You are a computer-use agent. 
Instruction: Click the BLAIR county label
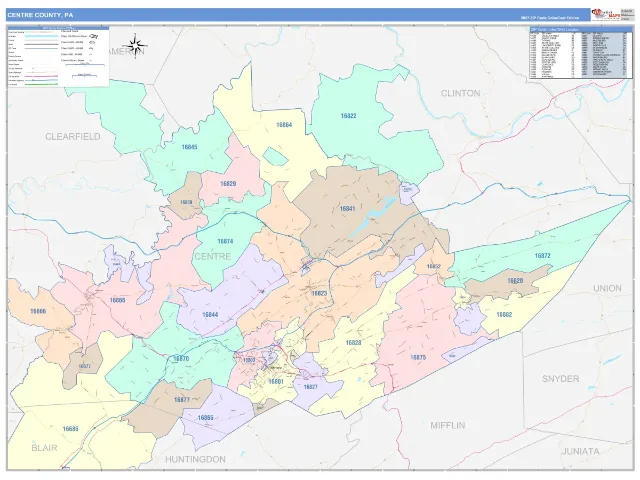[44, 448]
